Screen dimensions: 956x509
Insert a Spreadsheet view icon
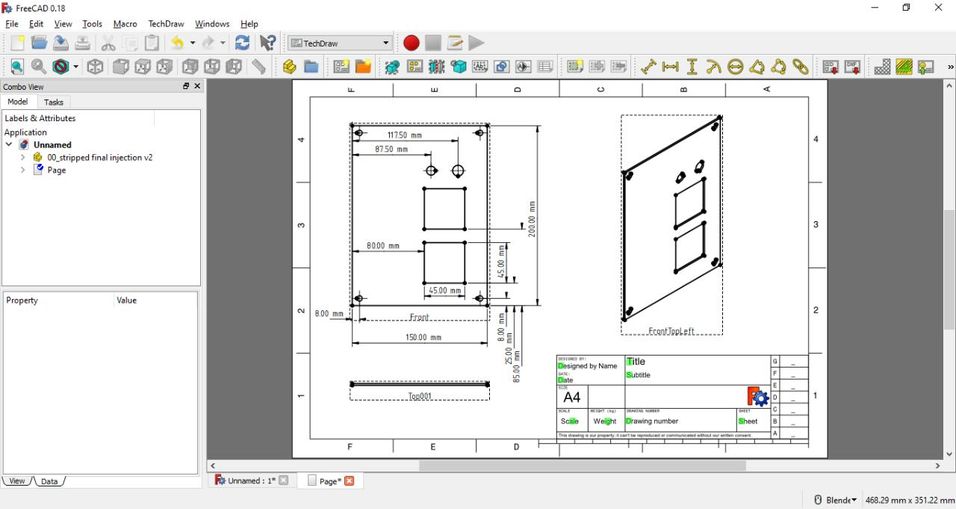click(546, 66)
